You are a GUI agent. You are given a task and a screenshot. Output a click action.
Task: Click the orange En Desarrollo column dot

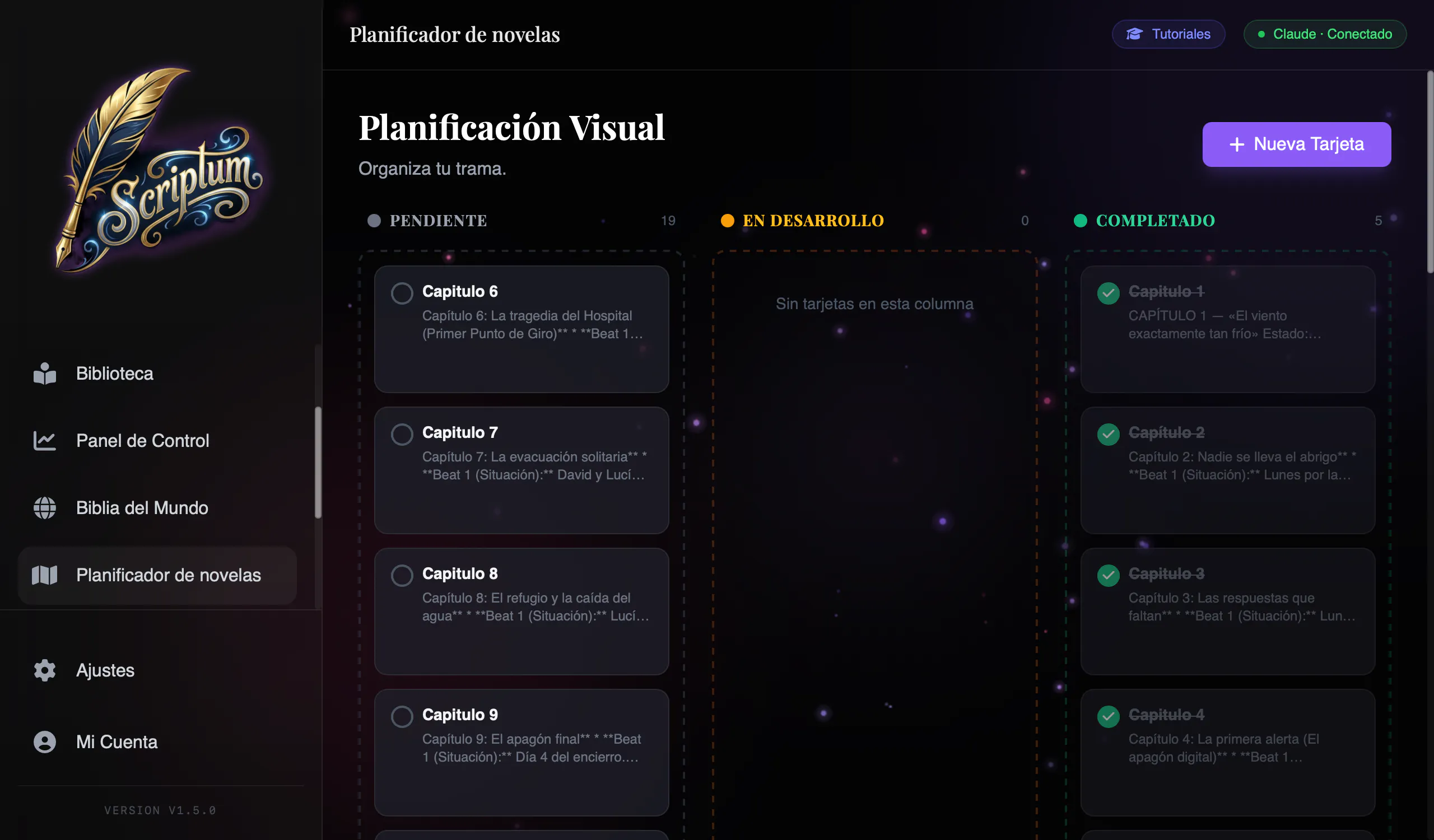[x=727, y=221]
